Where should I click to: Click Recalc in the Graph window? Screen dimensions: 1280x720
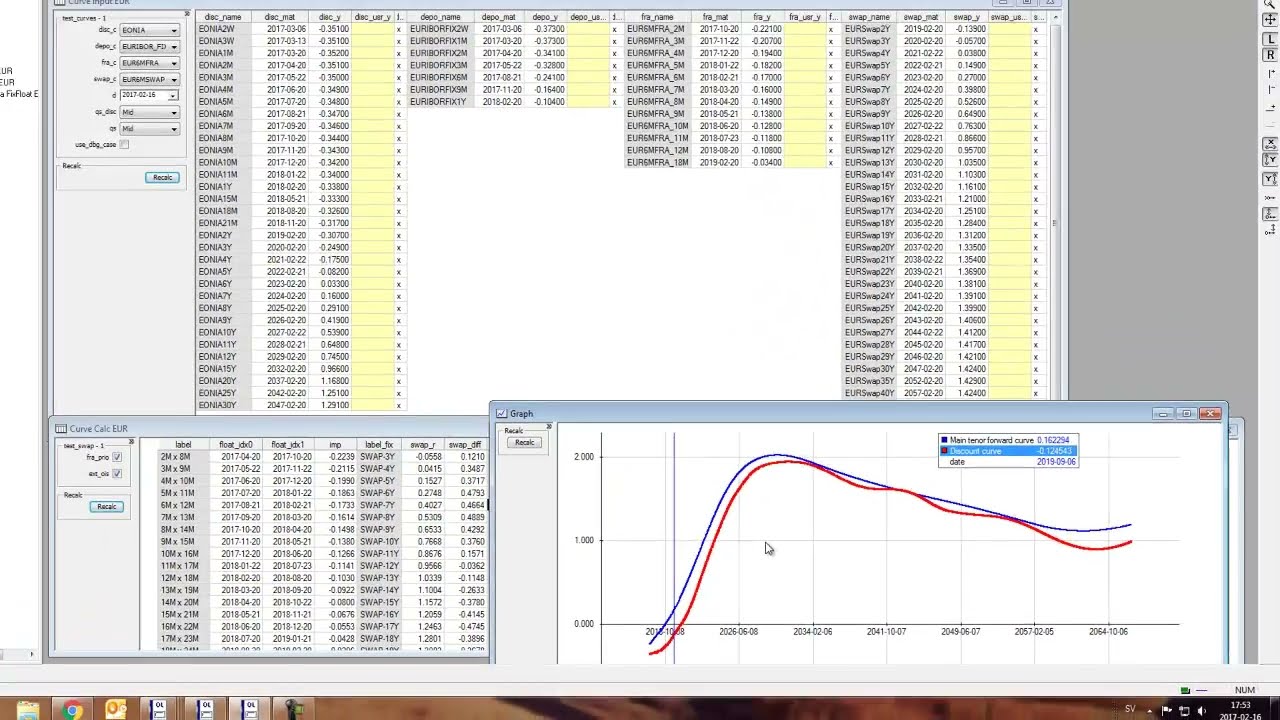pyautogui.click(x=524, y=442)
